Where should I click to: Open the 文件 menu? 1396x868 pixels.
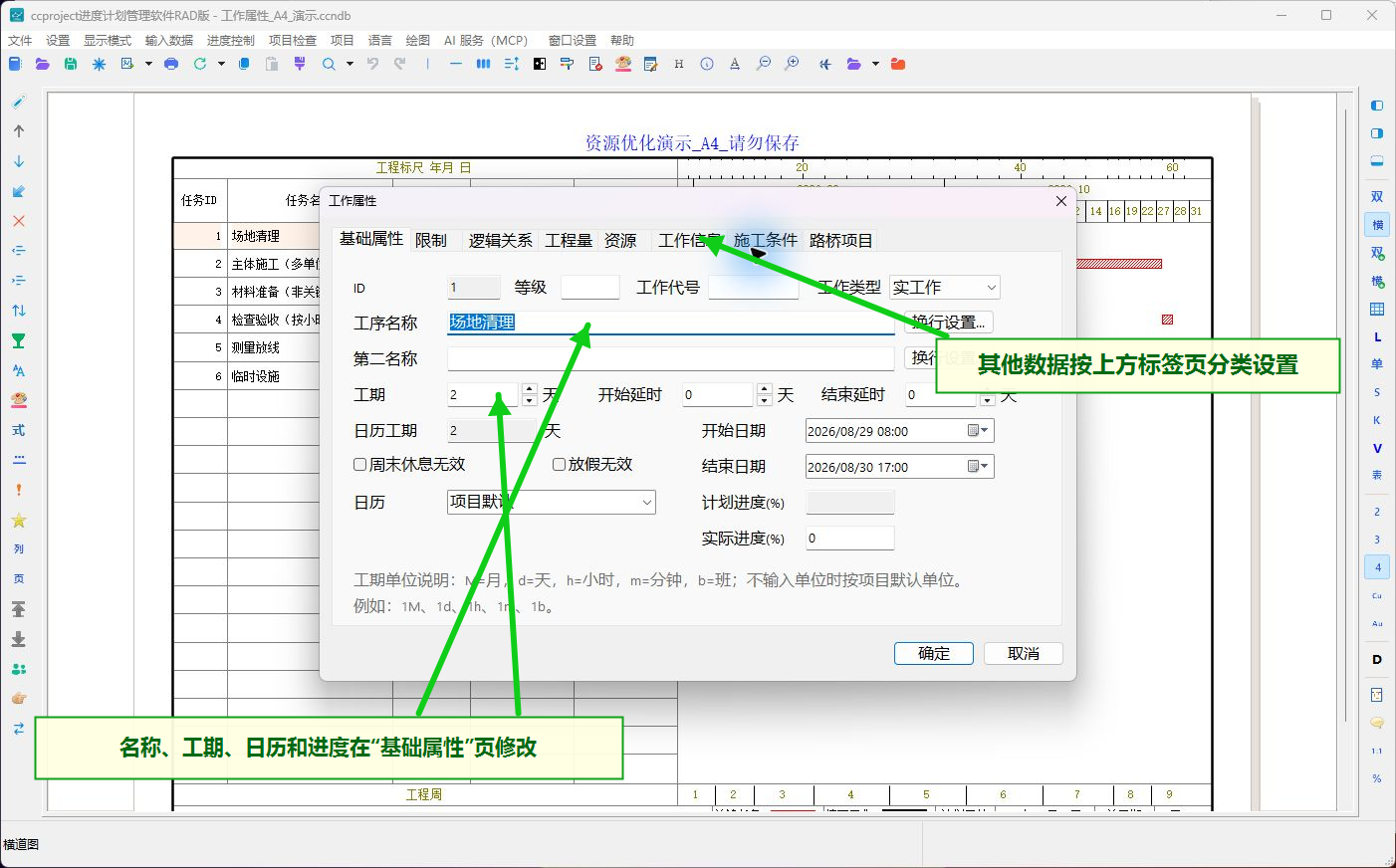click(x=20, y=40)
